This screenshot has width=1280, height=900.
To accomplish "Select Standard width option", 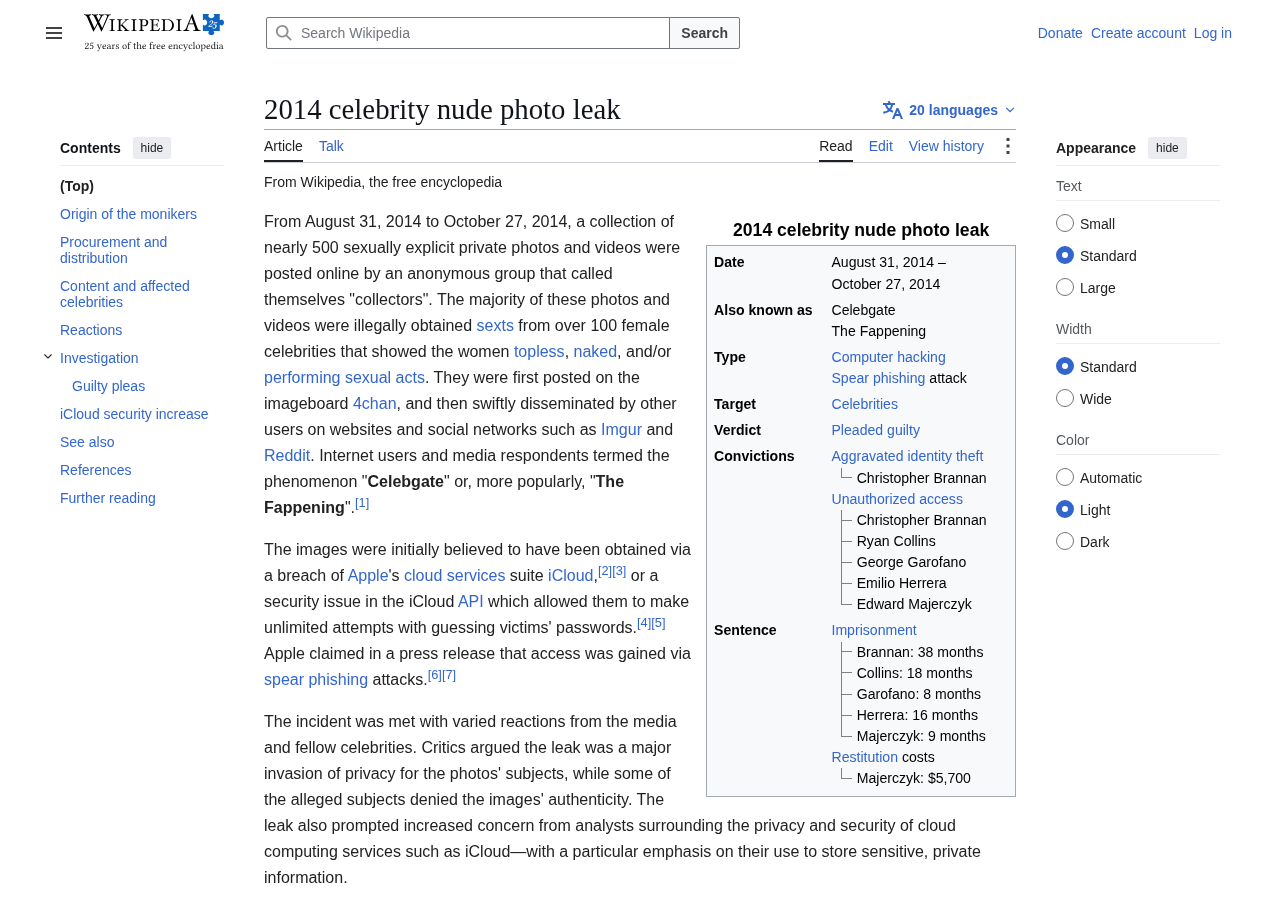I will pos(1065,366).
